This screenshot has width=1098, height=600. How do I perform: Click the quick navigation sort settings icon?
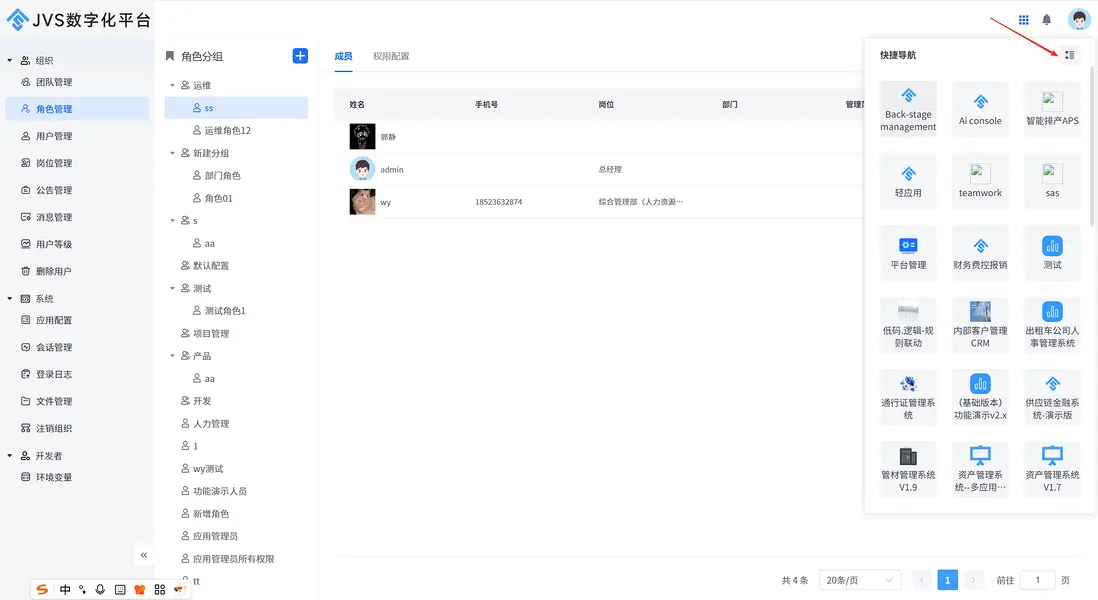point(1069,55)
